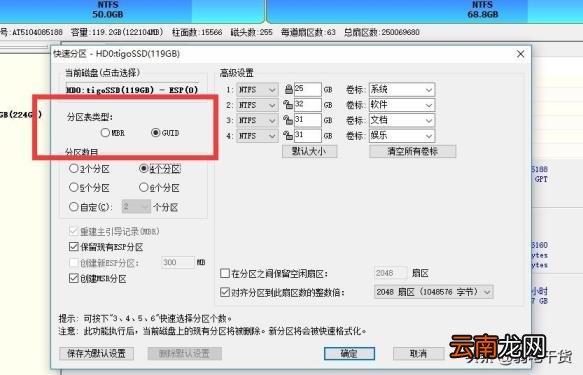This screenshot has width=583, height=375.
Task: Open partition 1 file system dropdown
Action: (257, 90)
